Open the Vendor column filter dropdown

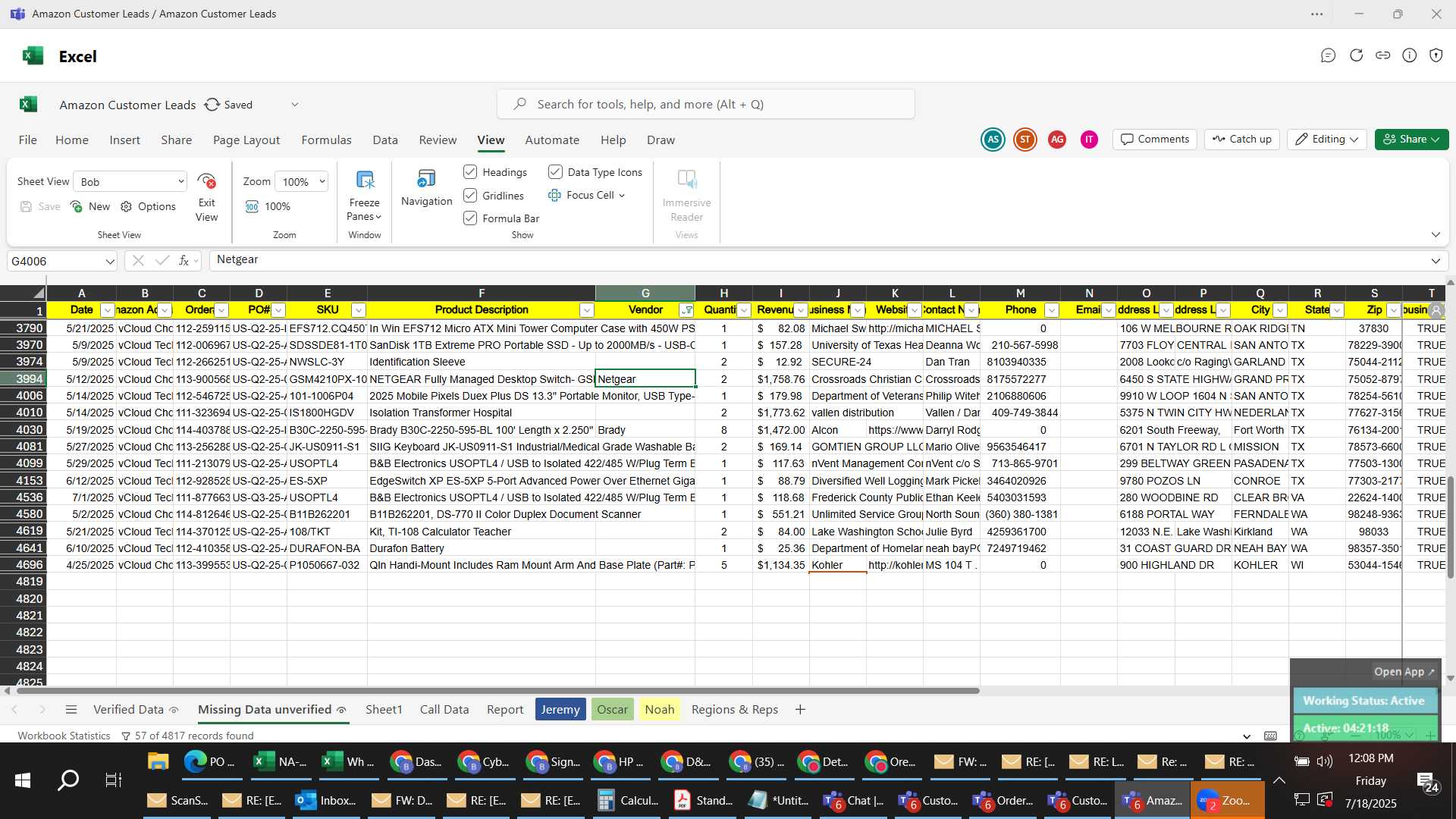[x=686, y=310]
